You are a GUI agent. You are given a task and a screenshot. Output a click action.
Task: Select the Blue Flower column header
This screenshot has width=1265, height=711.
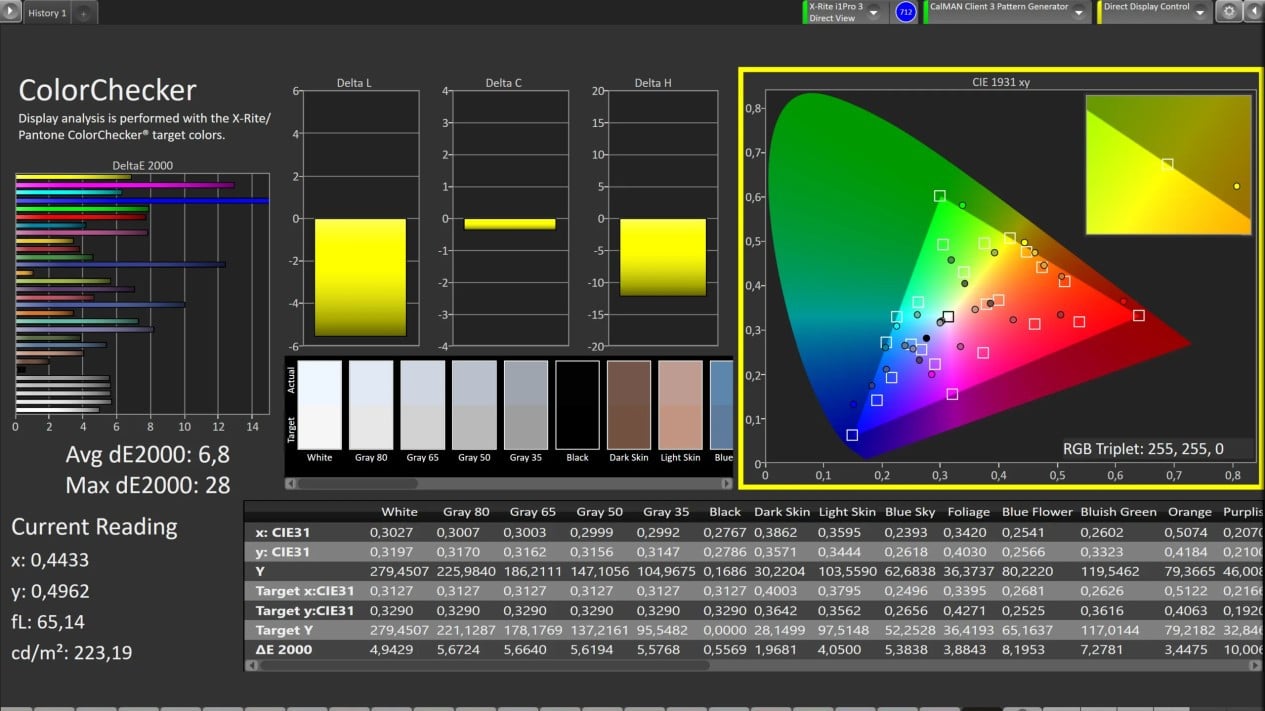click(1037, 512)
